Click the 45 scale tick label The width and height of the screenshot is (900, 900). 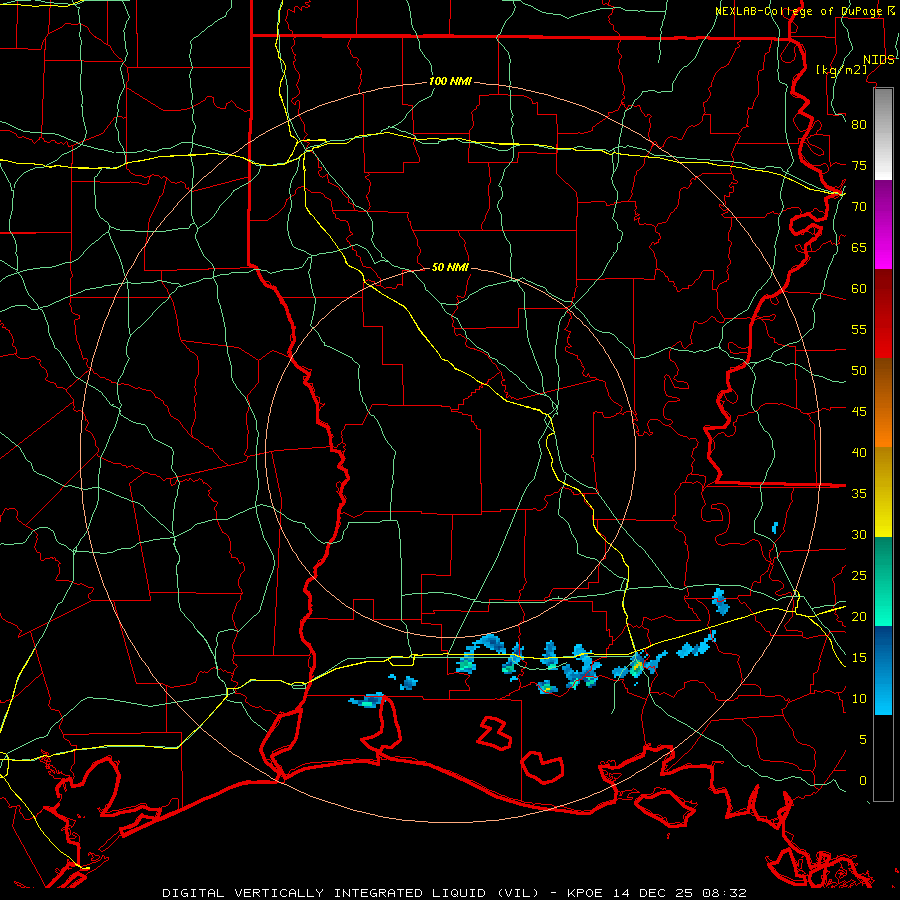click(859, 412)
